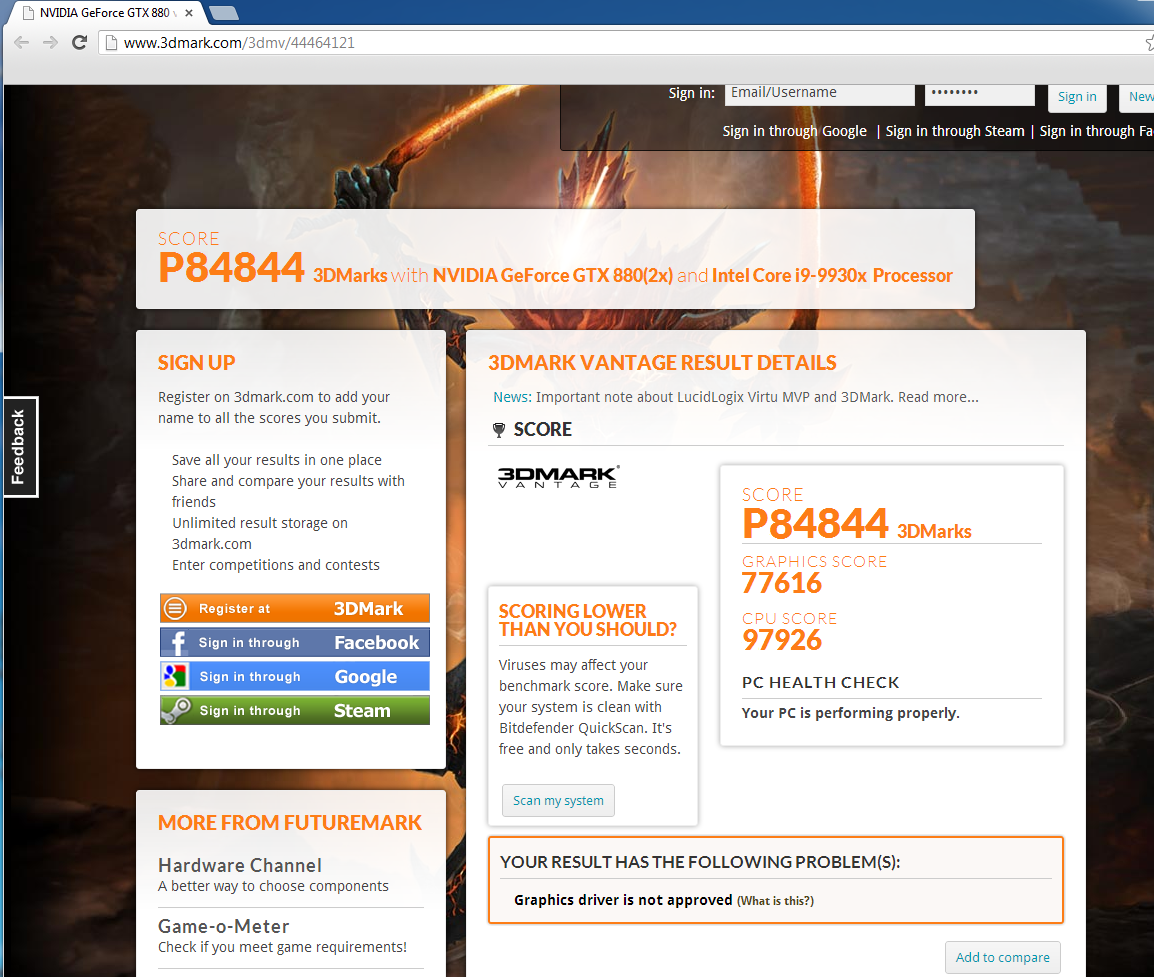Click MORE FROM FUTUREMARK heading
The width and height of the screenshot is (1154, 977).
(x=290, y=823)
